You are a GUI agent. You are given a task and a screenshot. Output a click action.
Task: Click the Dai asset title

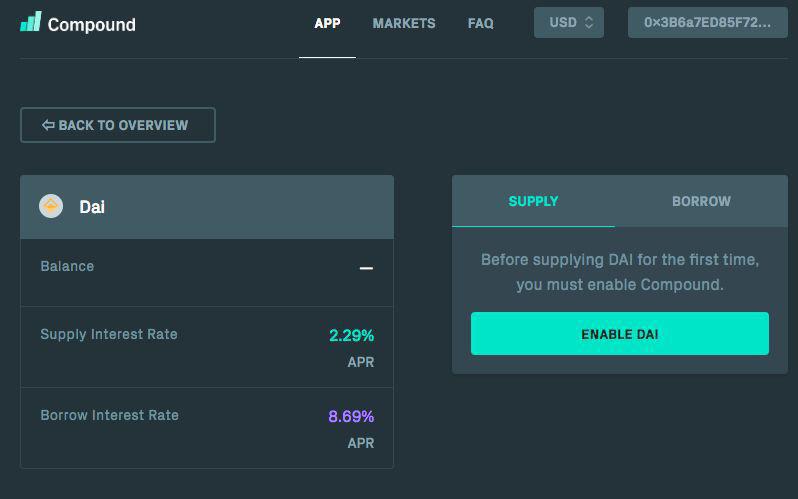[92, 207]
